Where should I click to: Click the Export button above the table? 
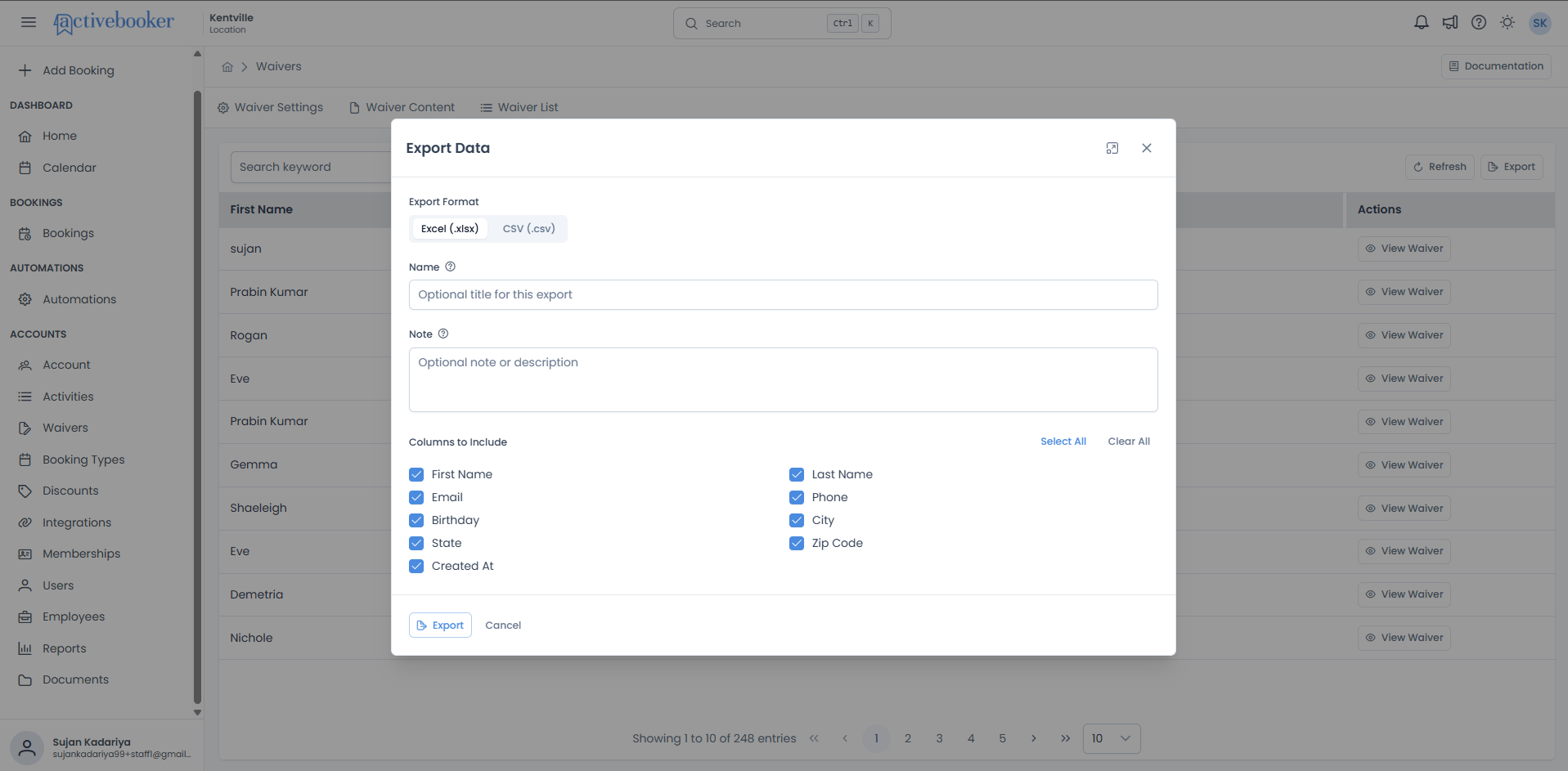tap(1512, 167)
